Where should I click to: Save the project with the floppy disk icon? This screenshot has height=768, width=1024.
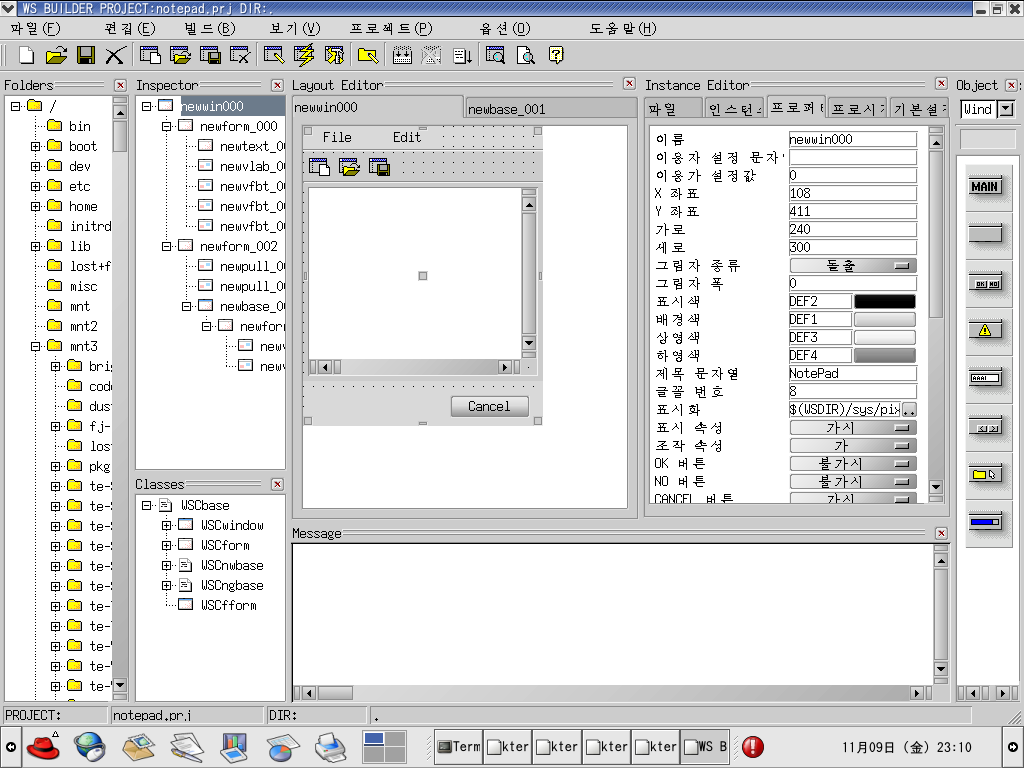click(86, 56)
